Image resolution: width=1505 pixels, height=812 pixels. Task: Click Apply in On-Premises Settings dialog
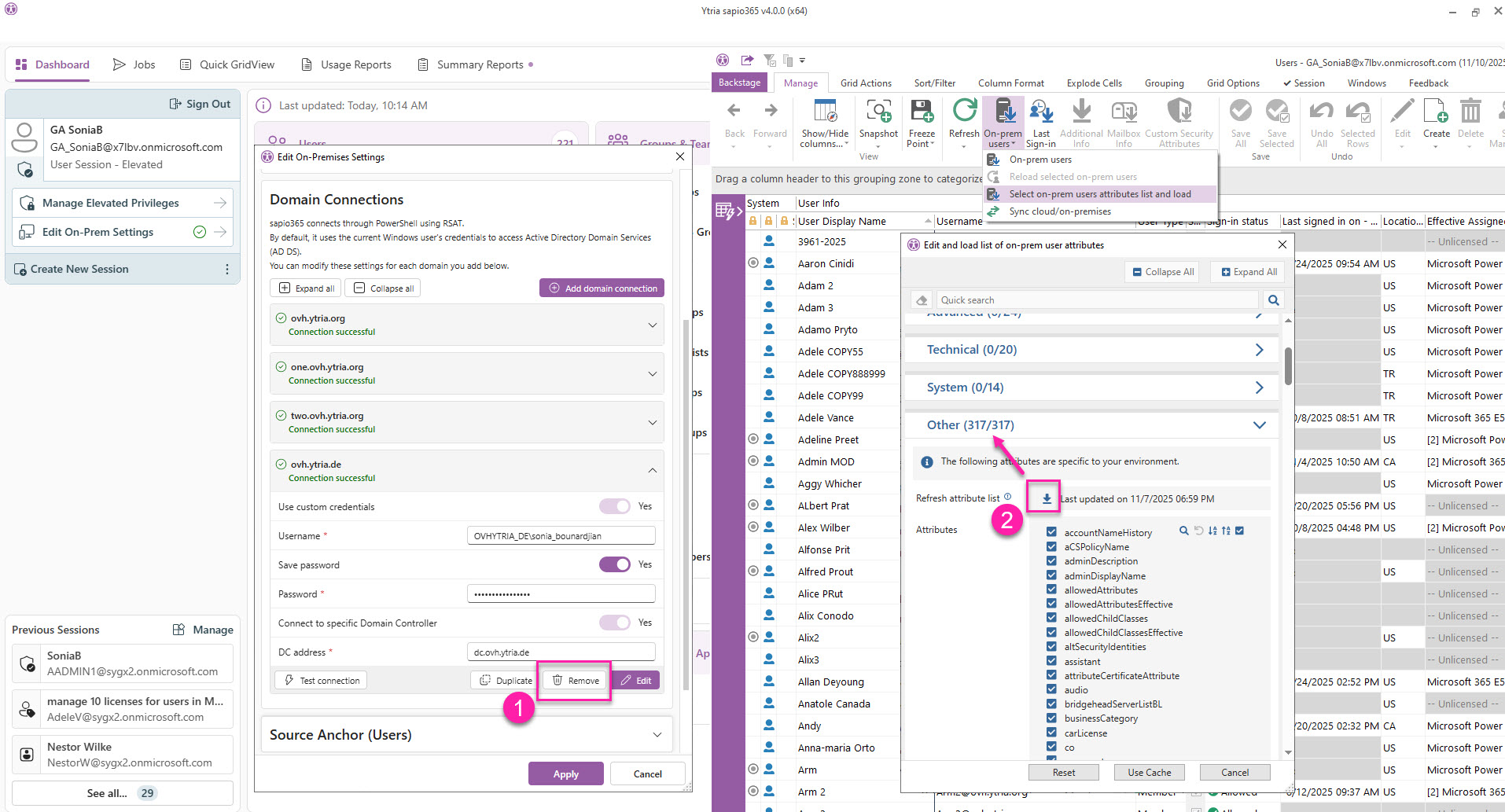(x=566, y=773)
